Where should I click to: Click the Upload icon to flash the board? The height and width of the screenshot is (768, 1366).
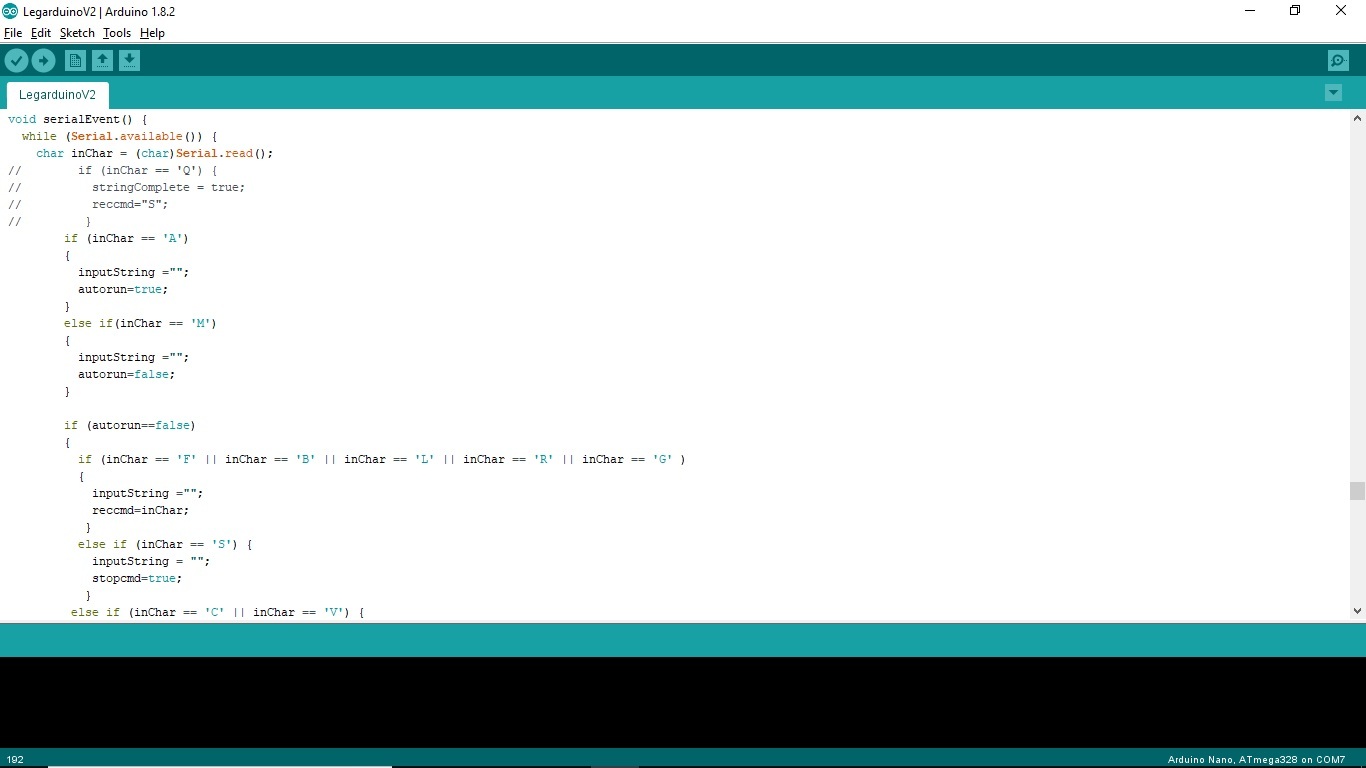(43, 60)
